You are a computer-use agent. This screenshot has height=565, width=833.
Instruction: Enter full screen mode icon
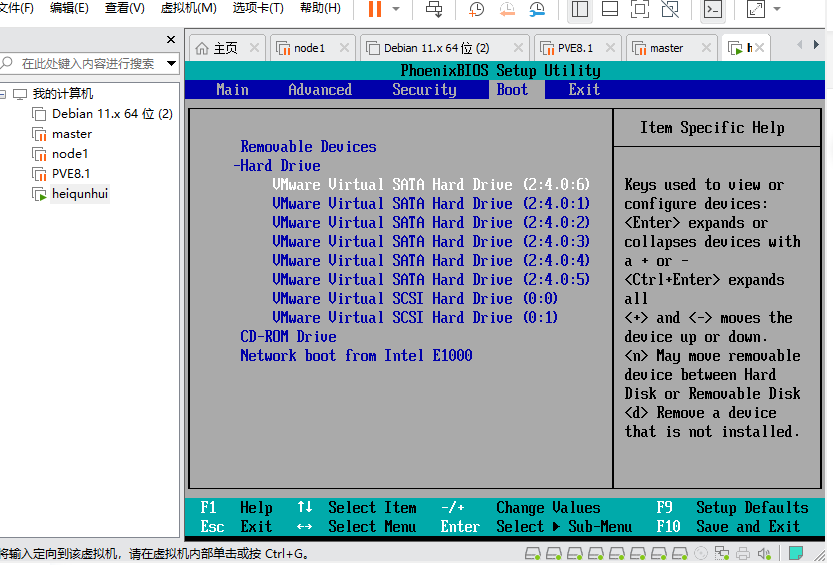[x=640, y=9]
